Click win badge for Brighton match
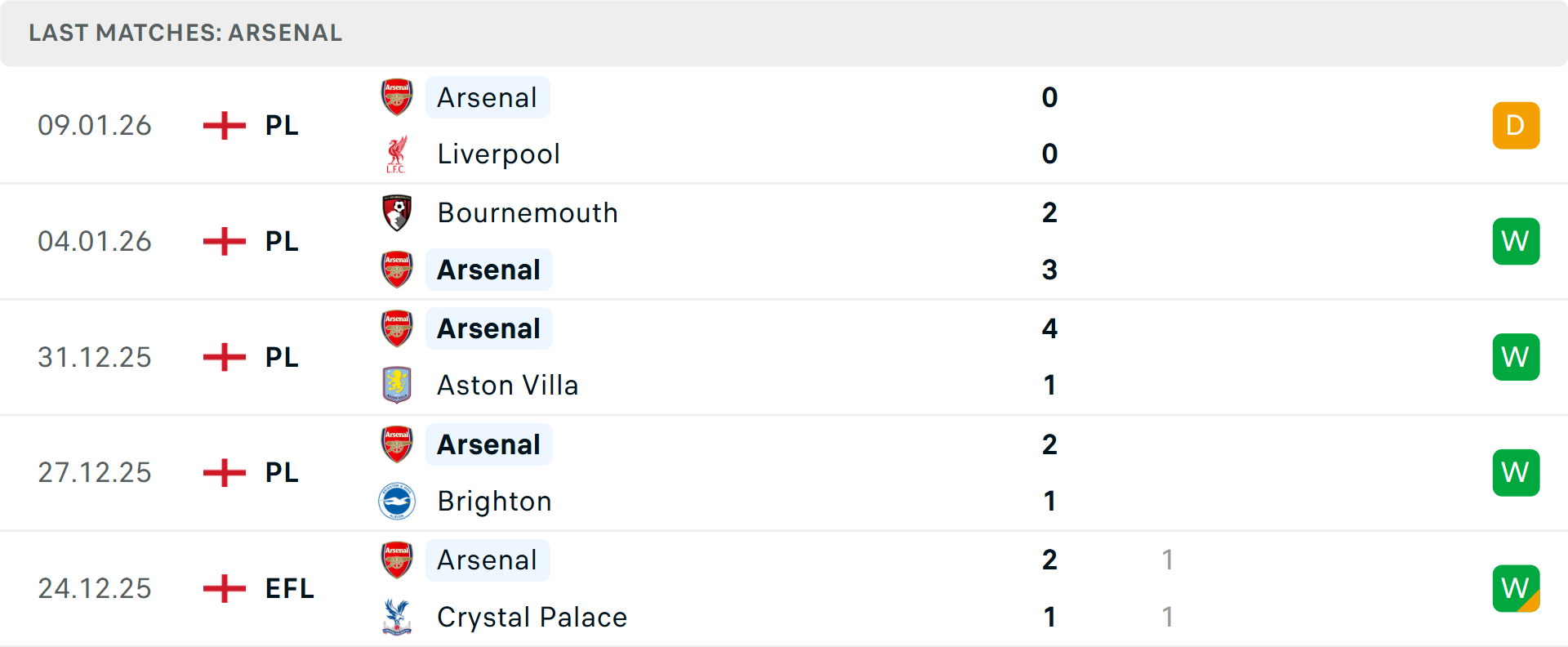1568x647 pixels. (1516, 472)
